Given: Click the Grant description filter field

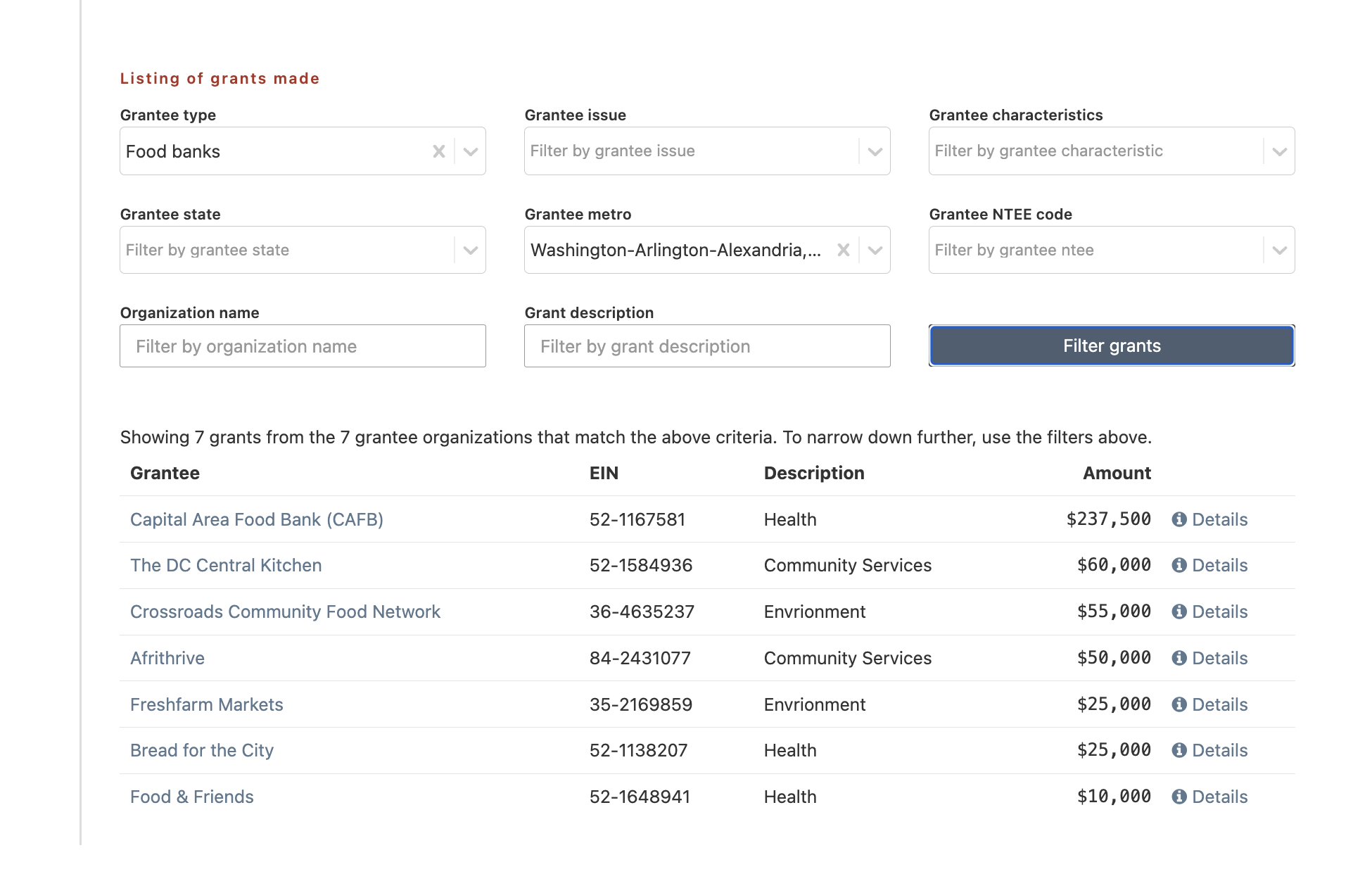Looking at the screenshot, I should pyautogui.click(x=707, y=346).
